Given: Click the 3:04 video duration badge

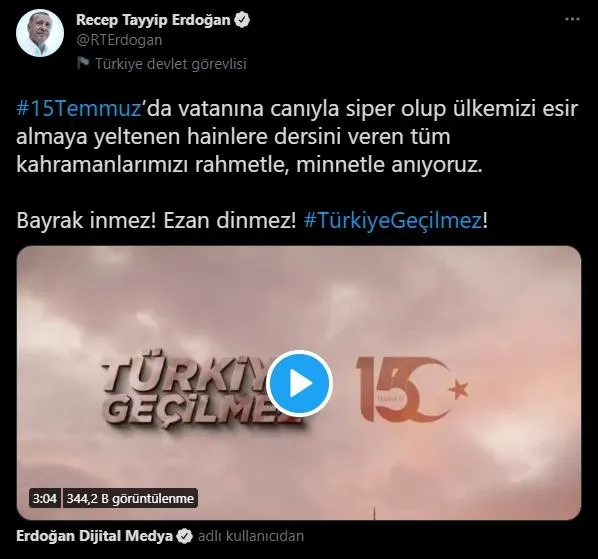Looking at the screenshot, I should [x=45, y=498].
